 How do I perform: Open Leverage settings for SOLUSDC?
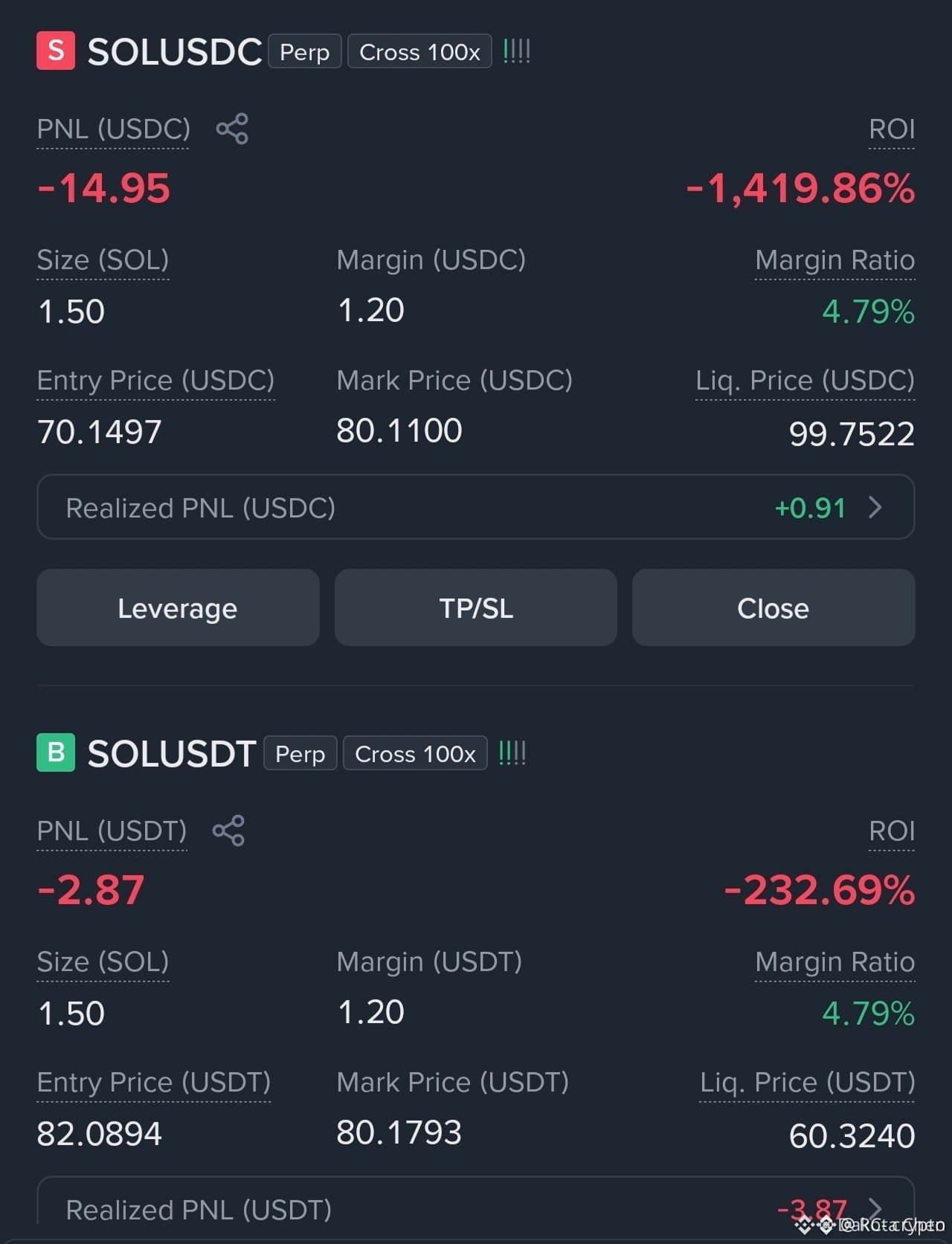[178, 608]
